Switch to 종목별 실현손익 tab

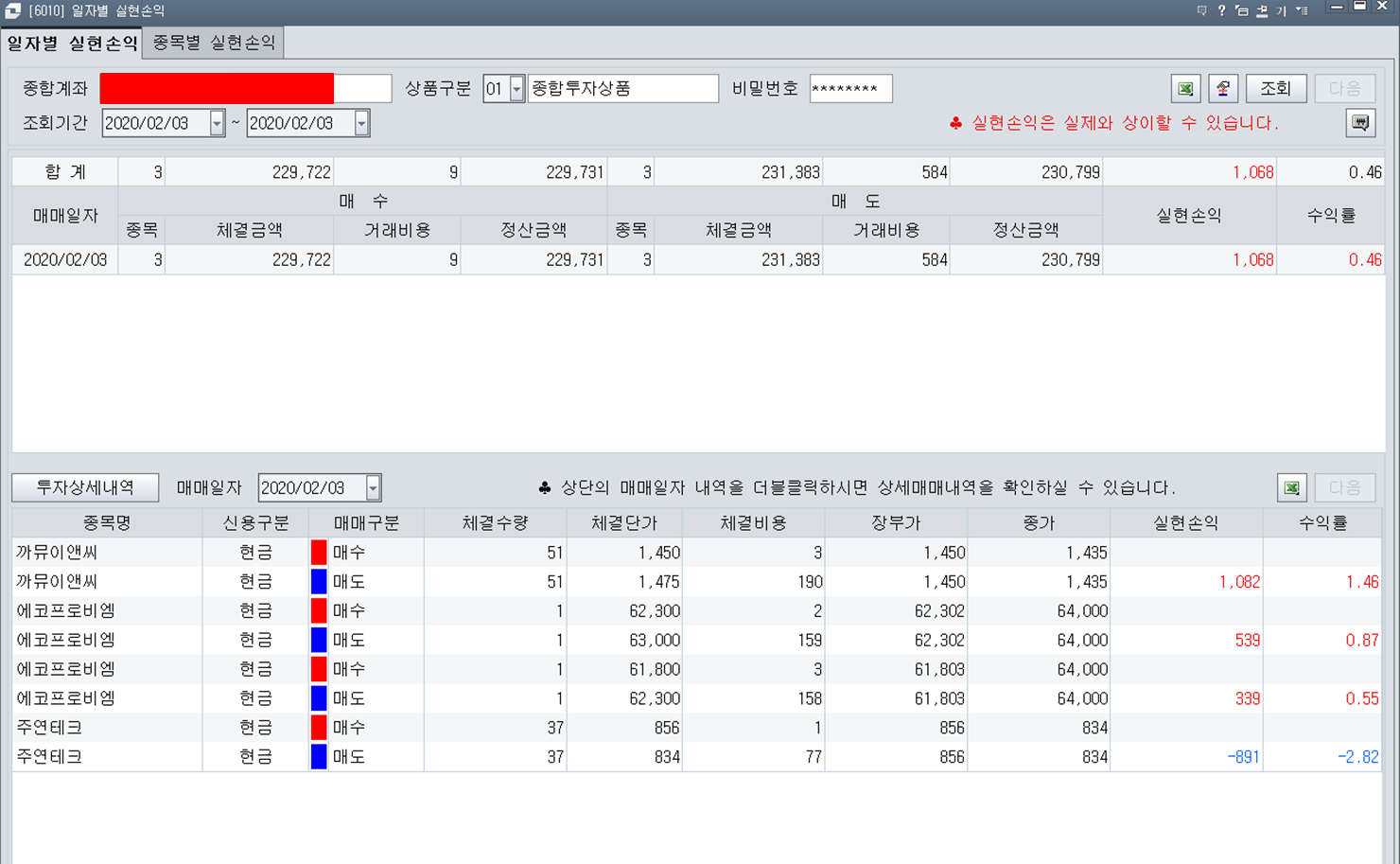(214, 44)
